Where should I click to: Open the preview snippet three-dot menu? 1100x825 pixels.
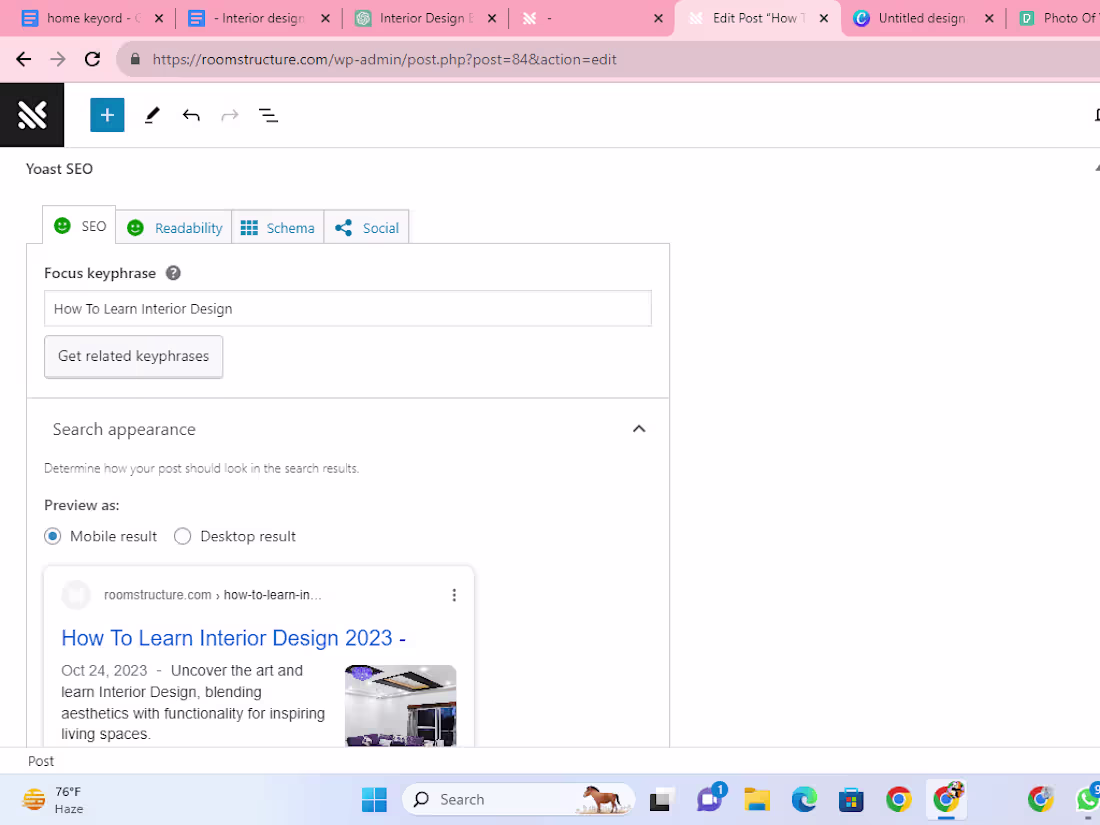(454, 594)
